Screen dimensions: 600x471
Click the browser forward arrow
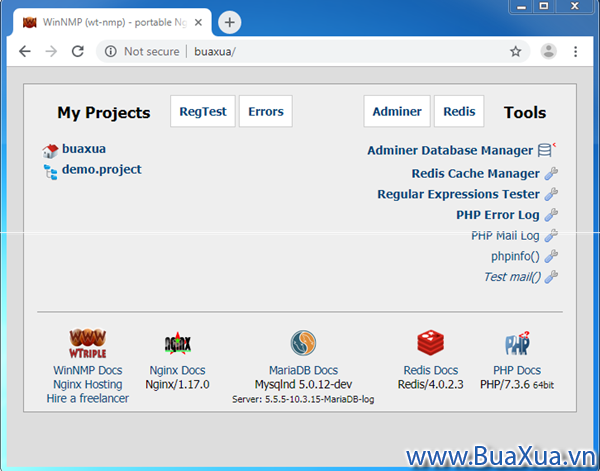[51, 51]
